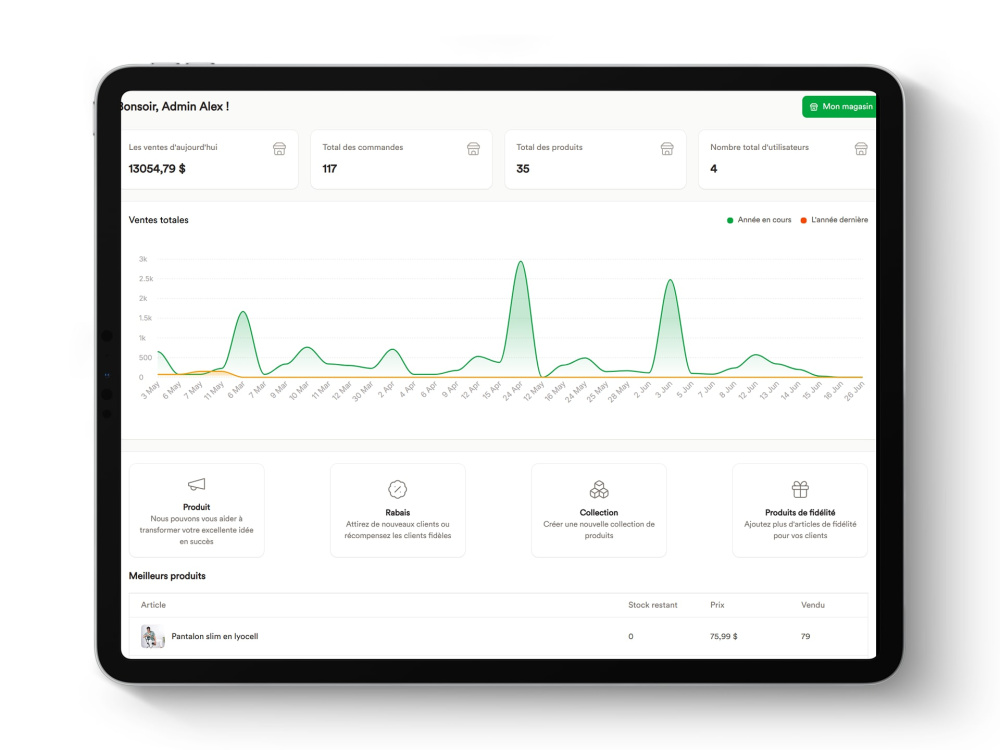Viewport: 1000px width, 750px height.
Task: Click store icon in Les ventes d'aujourd'hui card
Action: tap(279, 149)
